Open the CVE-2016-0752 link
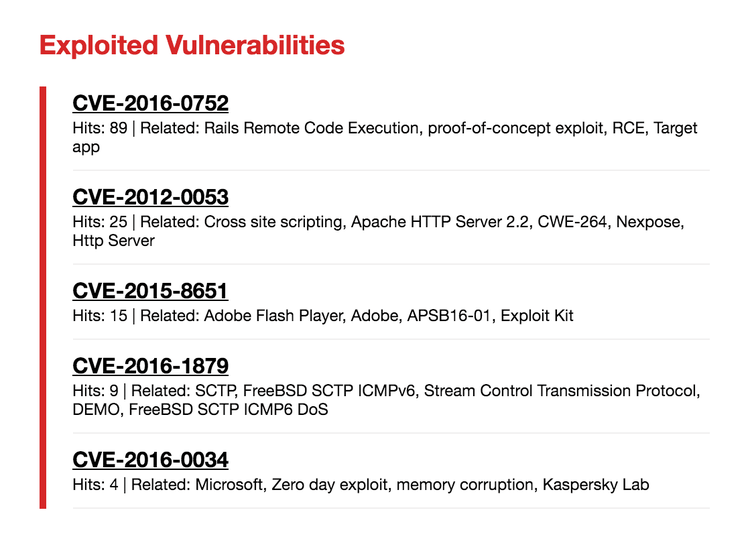The width and height of the screenshot is (750, 547). (150, 104)
